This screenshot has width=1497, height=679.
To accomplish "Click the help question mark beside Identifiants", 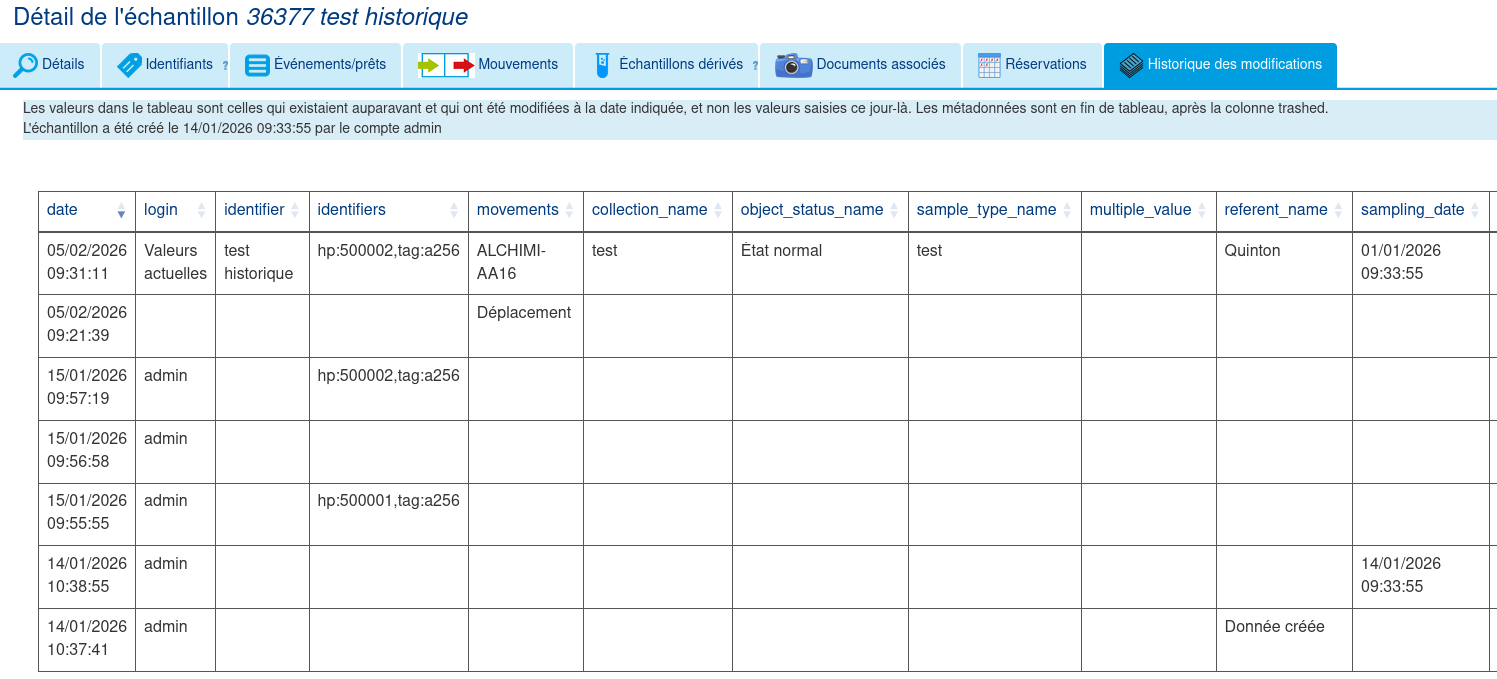I will (x=225, y=66).
